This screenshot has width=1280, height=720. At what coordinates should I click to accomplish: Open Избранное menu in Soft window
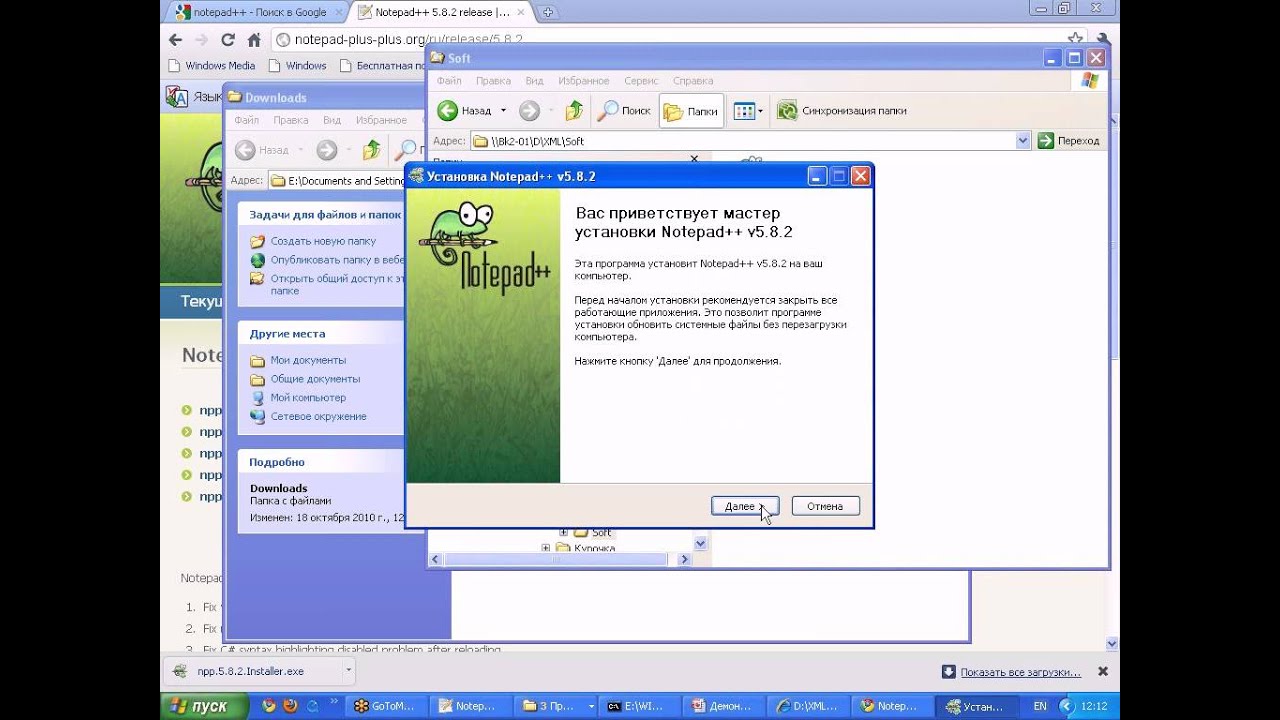point(584,81)
